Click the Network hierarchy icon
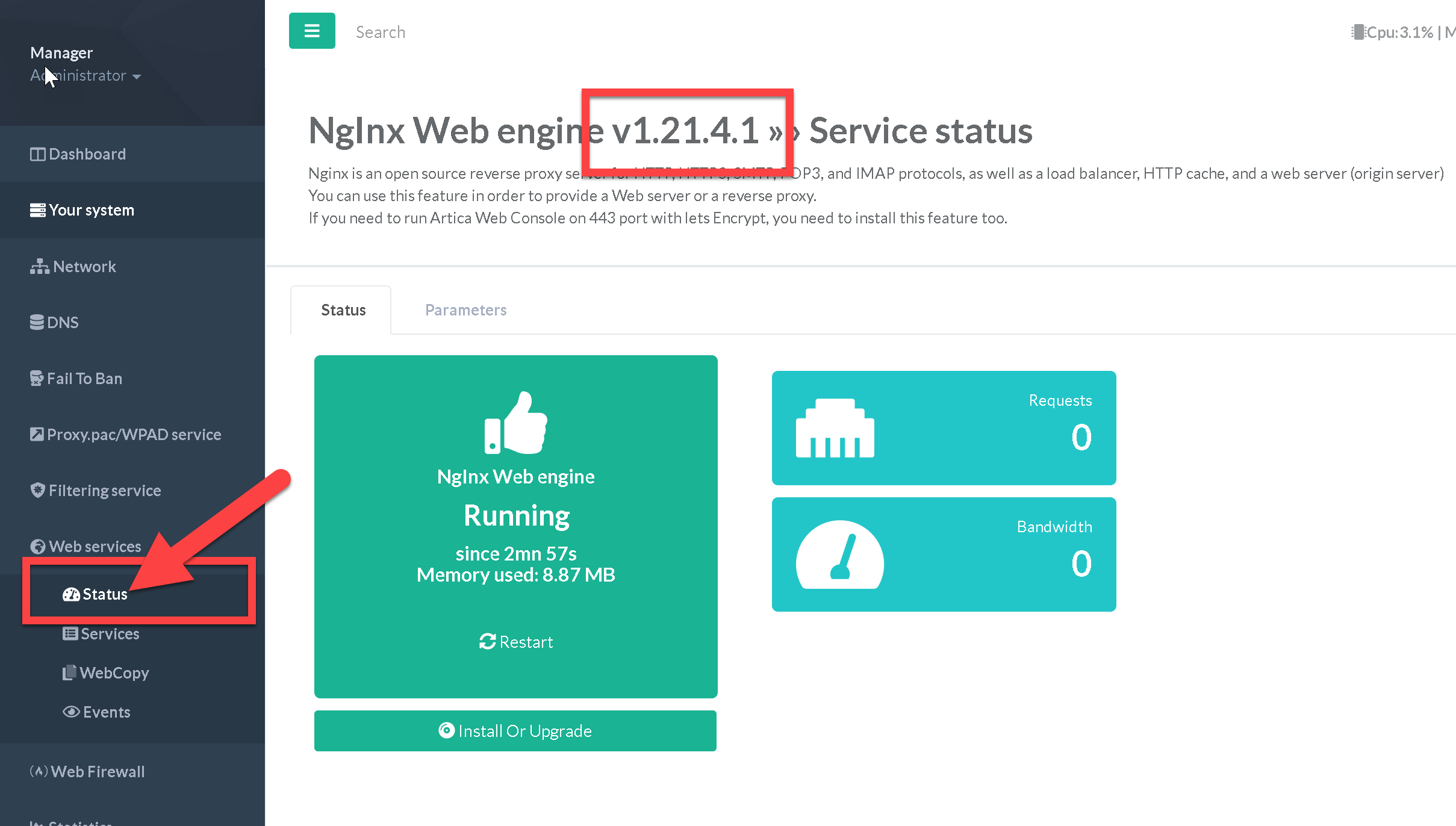This screenshot has width=1456, height=826. (x=39, y=267)
